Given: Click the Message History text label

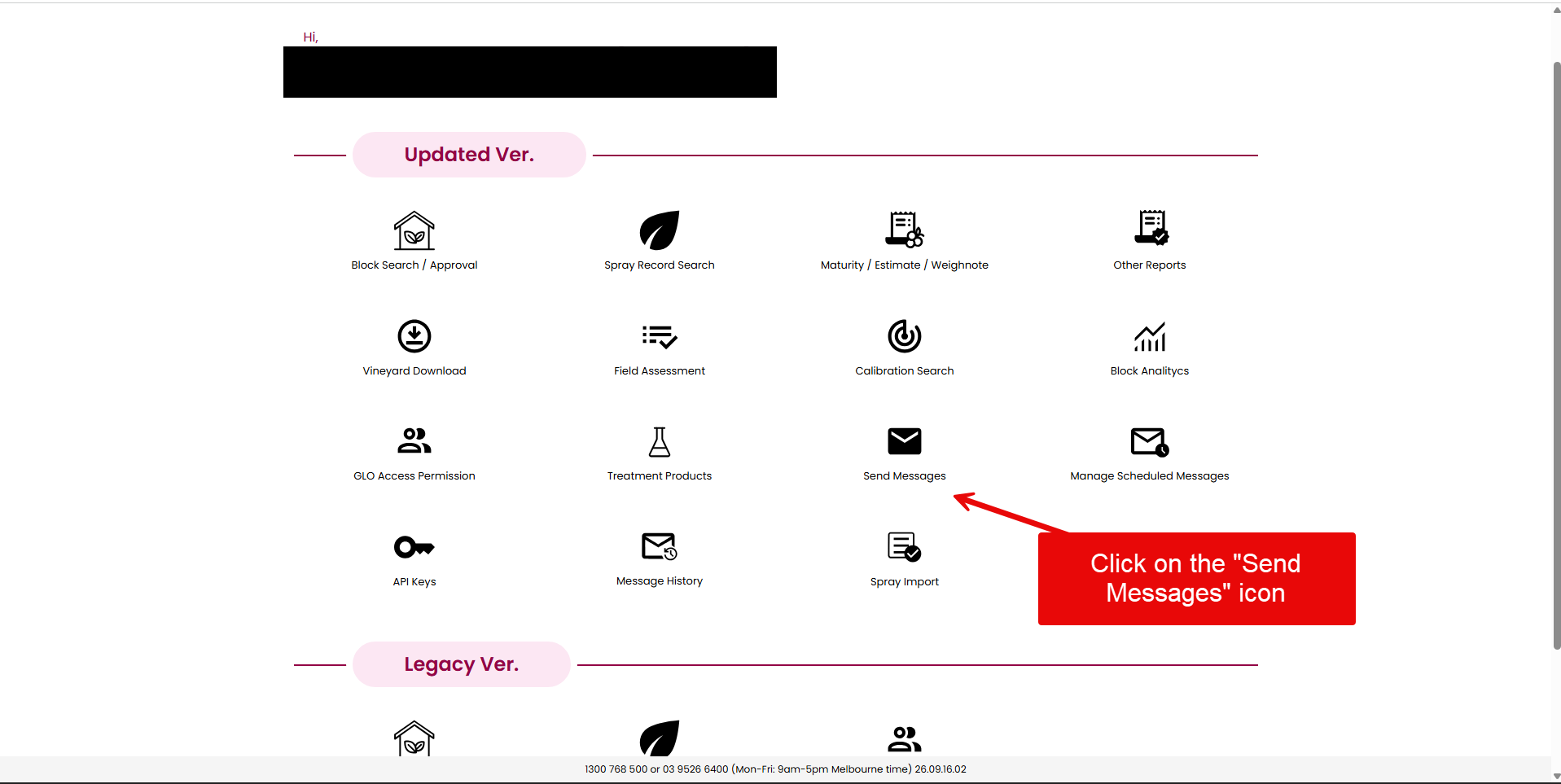Looking at the screenshot, I should point(660,581).
